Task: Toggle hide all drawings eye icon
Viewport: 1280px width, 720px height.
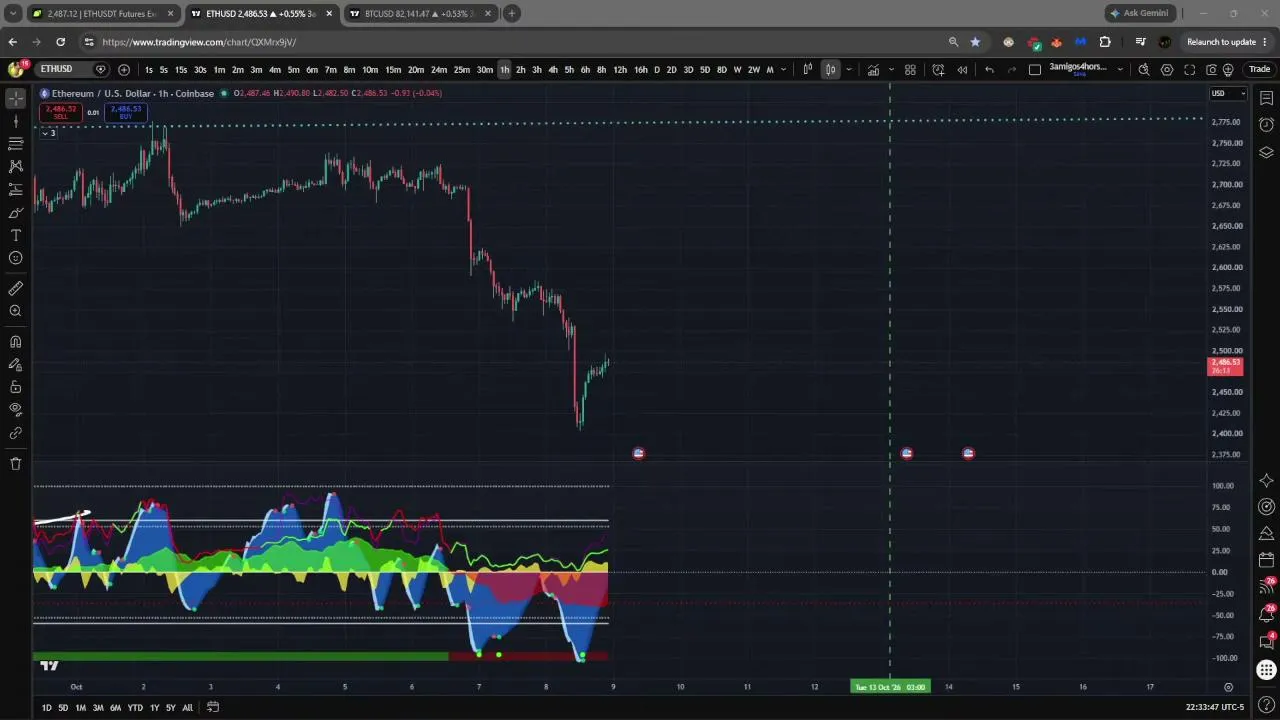Action: (x=16, y=409)
